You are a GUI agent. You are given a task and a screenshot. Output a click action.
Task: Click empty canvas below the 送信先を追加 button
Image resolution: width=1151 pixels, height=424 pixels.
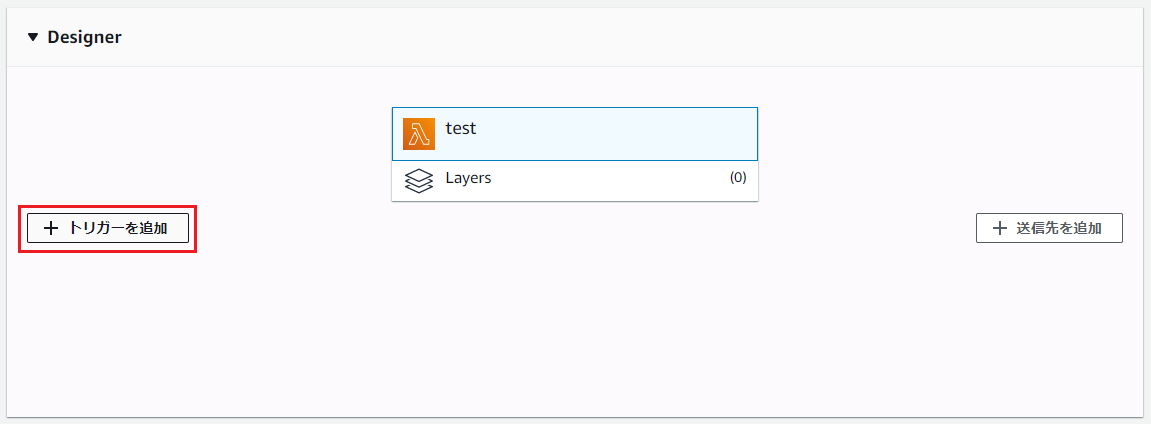coord(1049,320)
